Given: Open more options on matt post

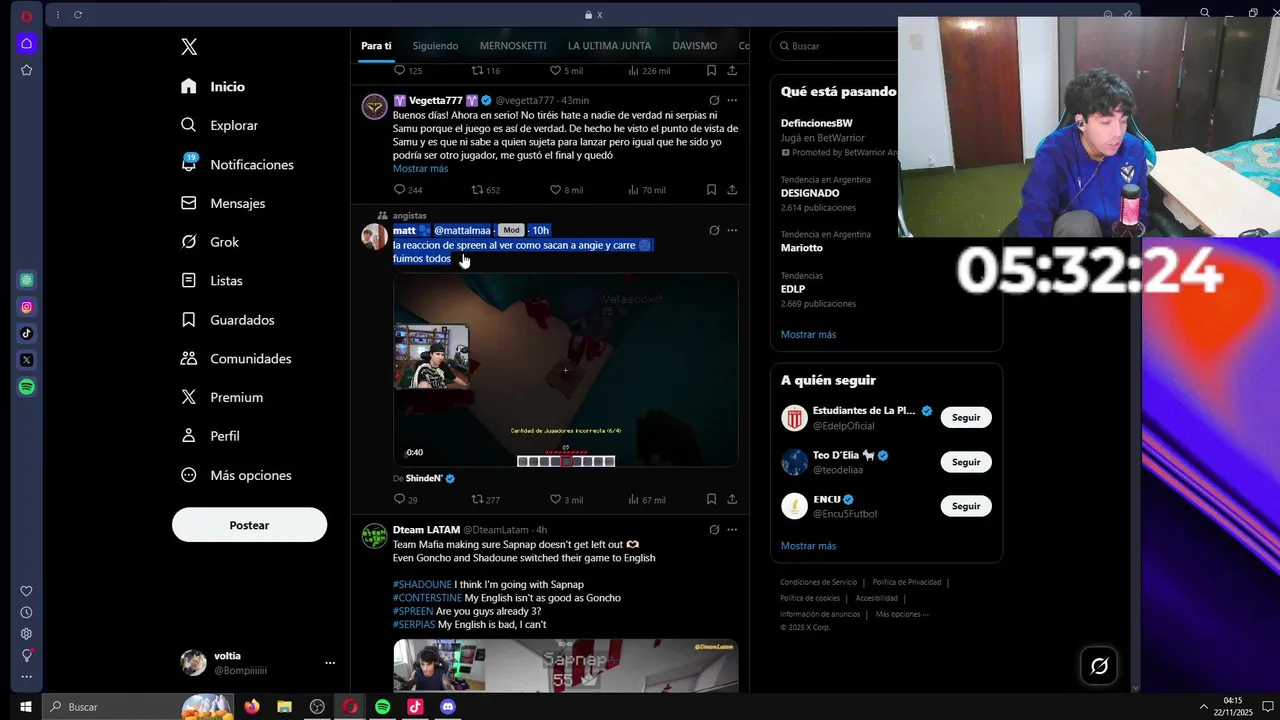Looking at the screenshot, I should (732, 230).
